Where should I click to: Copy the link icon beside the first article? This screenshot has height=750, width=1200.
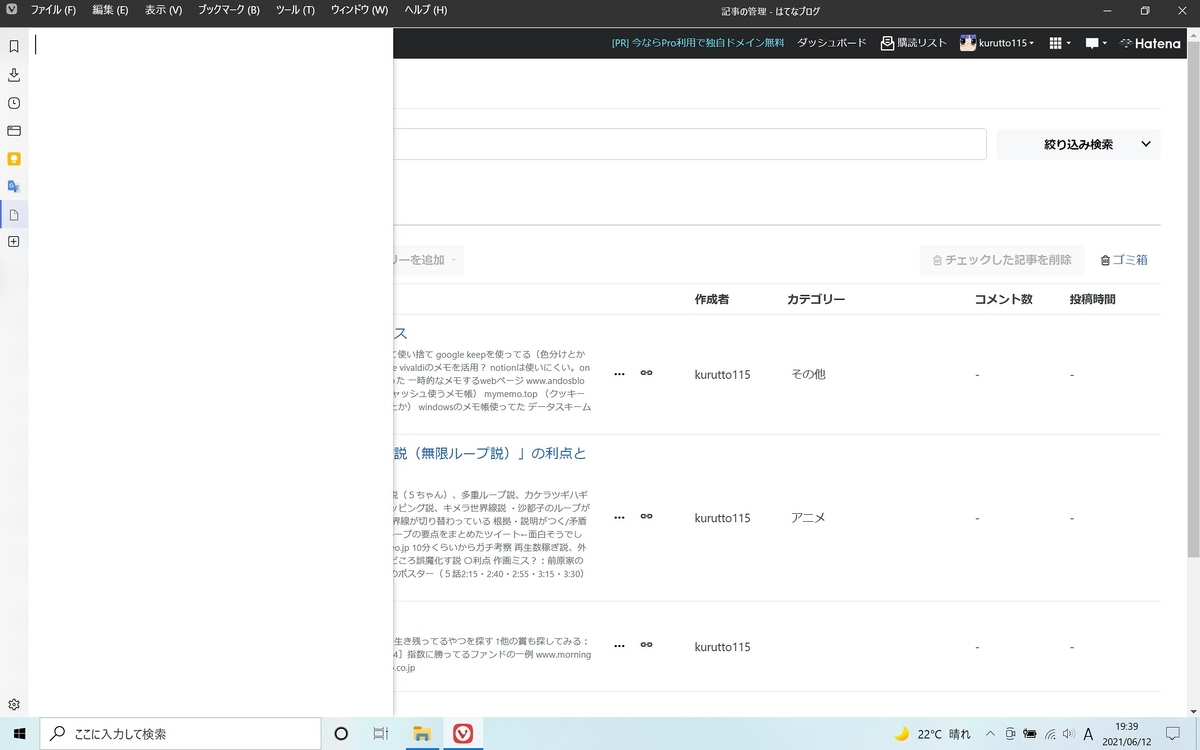click(x=646, y=373)
